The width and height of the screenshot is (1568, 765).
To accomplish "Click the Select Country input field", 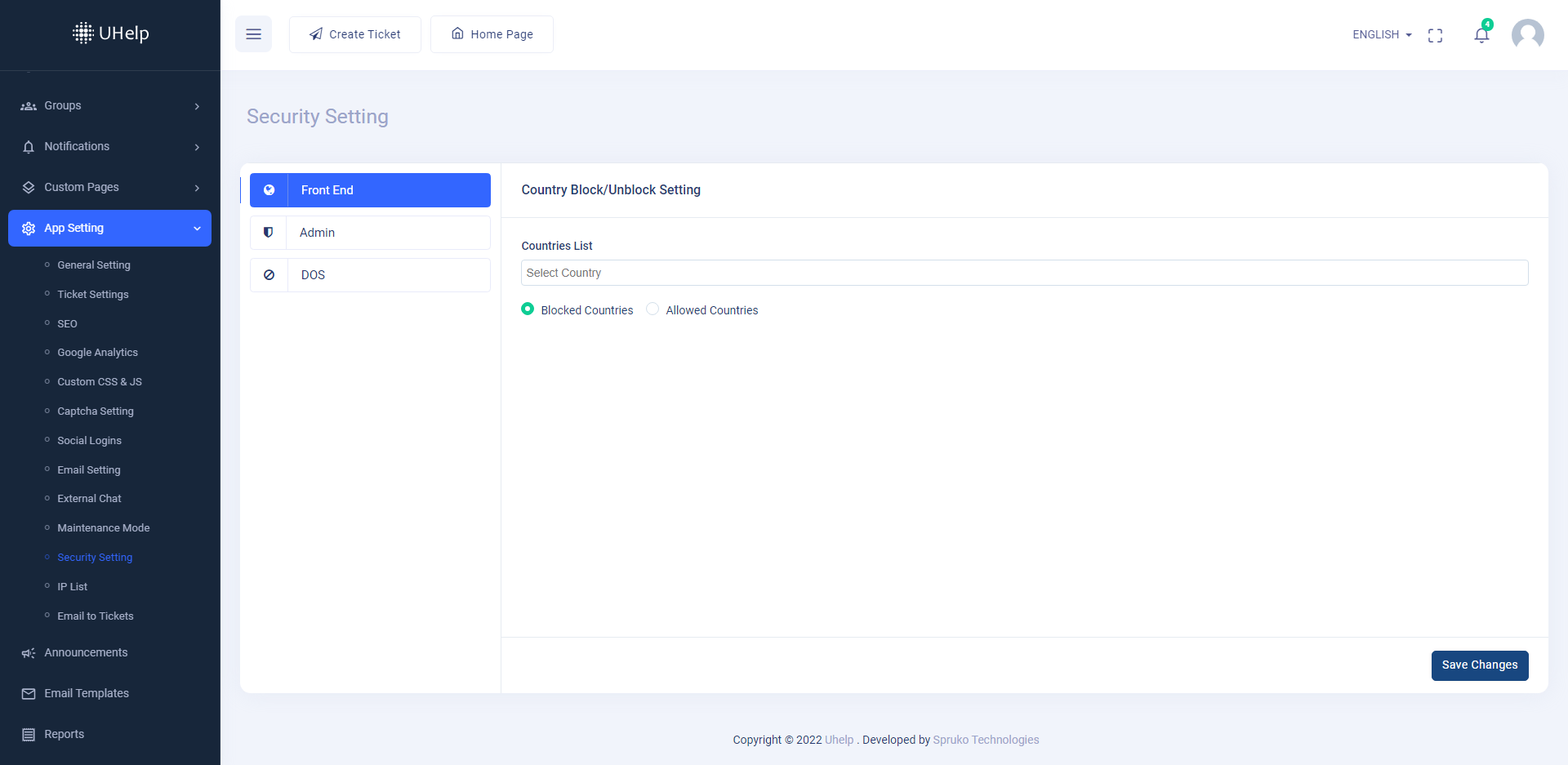I will click(1024, 273).
